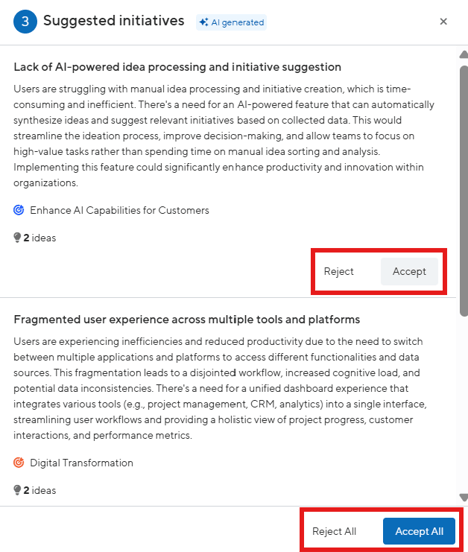Image resolution: width=468 pixels, height=552 pixels.
Task: Open the Digital Transformation objective
Action: pyautogui.click(x=82, y=463)
